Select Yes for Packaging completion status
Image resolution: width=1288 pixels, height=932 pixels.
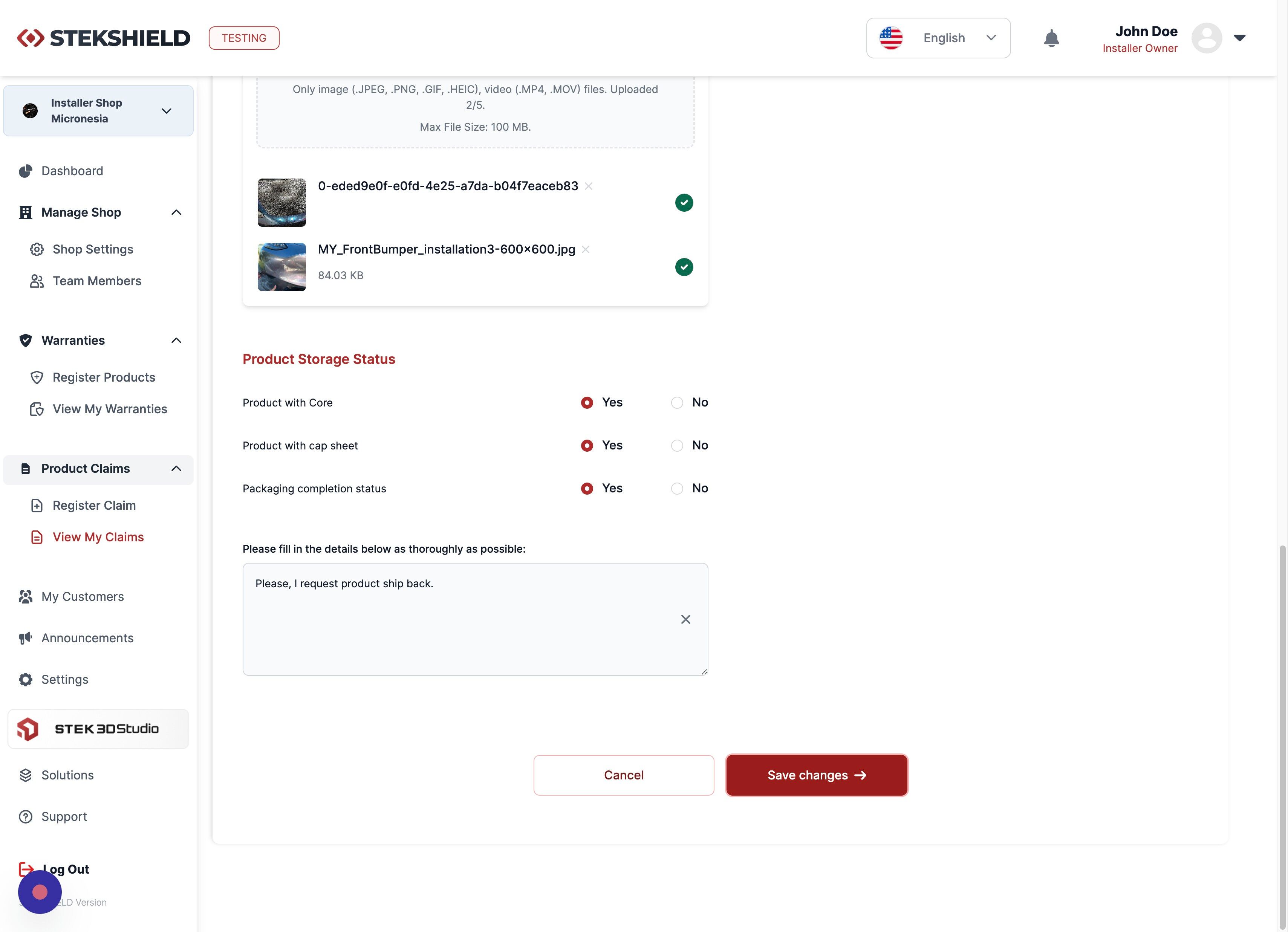[x=587, y=489]
